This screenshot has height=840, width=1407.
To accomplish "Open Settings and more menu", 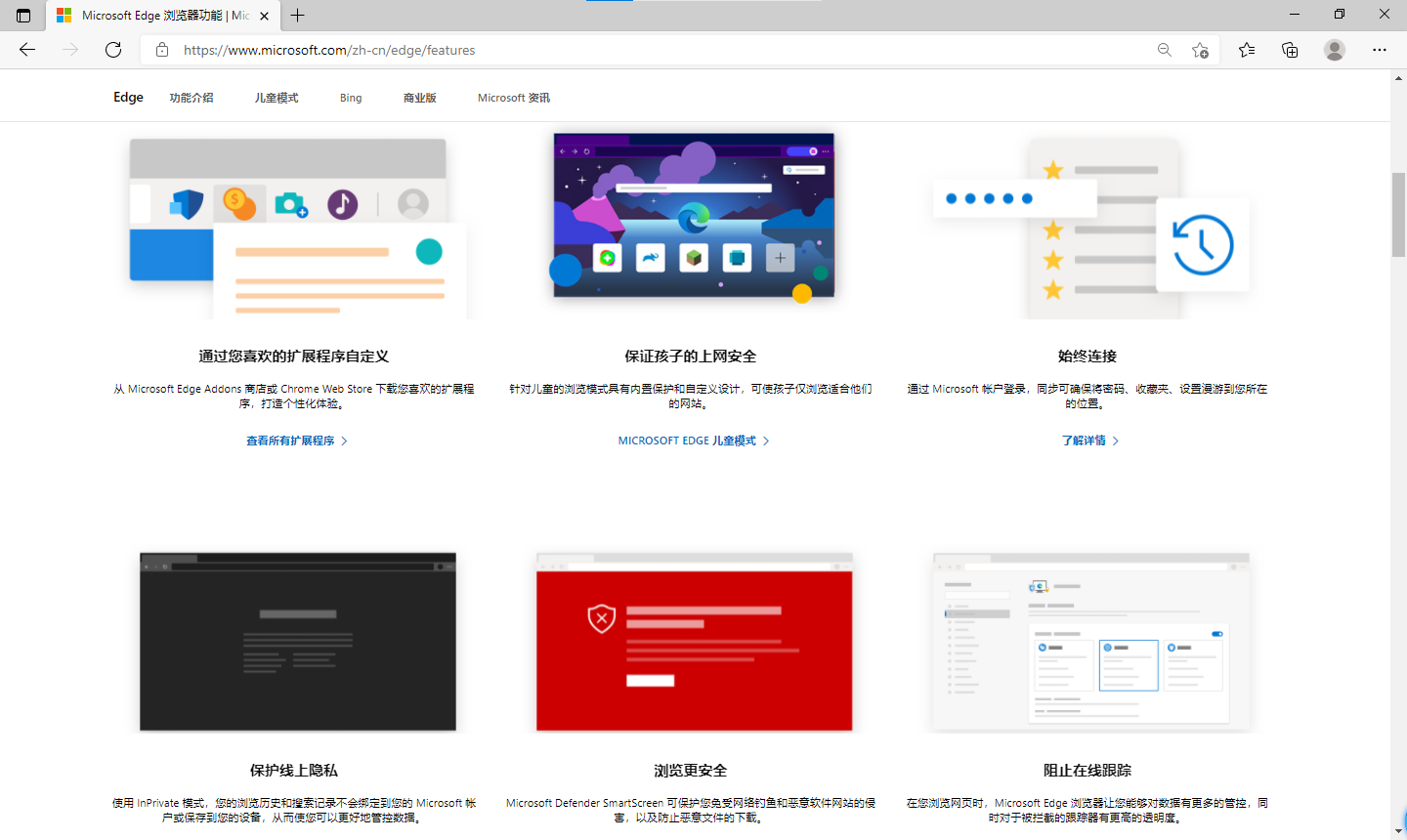I will click(x=1380, y=50).
